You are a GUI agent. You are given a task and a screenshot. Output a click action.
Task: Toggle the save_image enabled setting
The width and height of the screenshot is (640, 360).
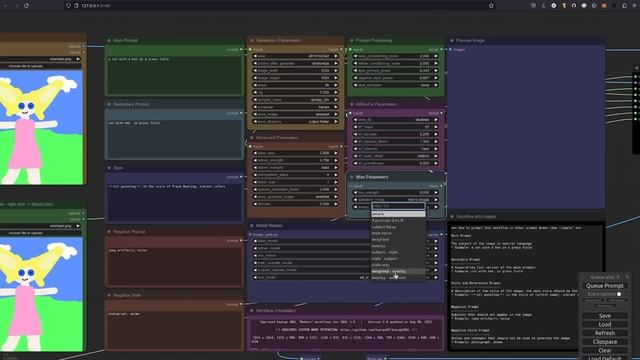pos(296,114)
